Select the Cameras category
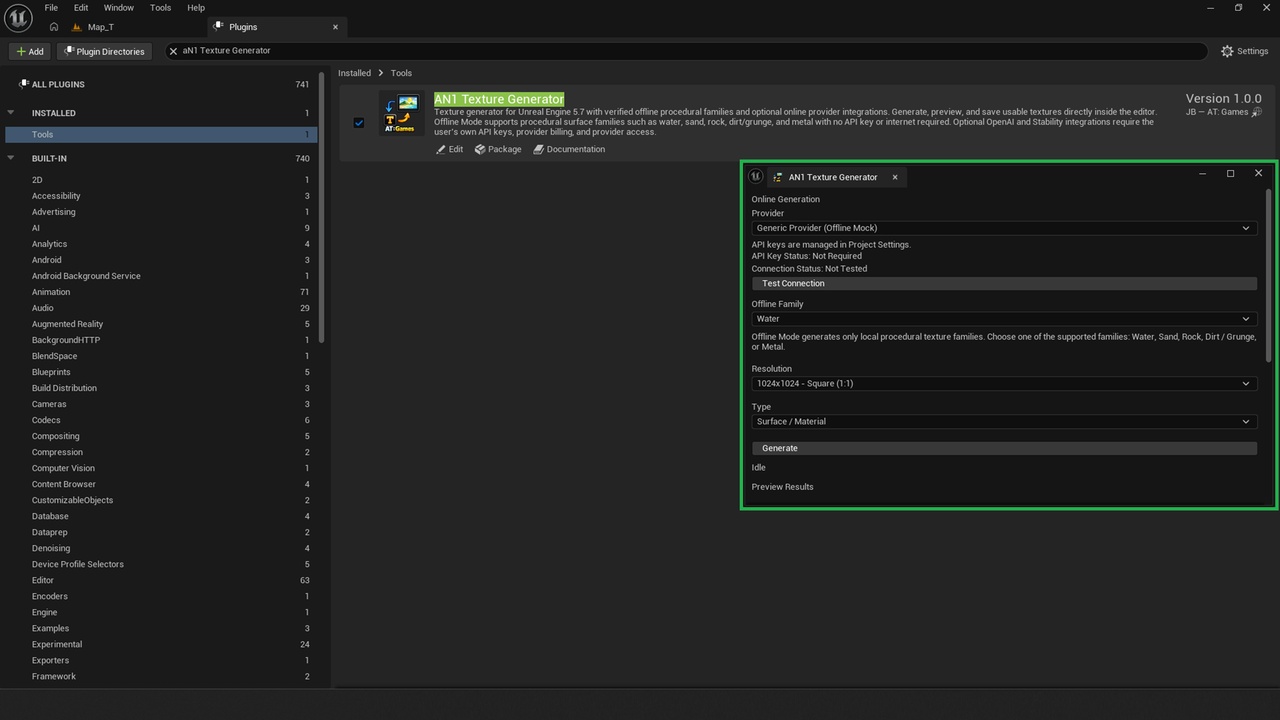This screenshot has width=1280, height=720. pos(160,404)
